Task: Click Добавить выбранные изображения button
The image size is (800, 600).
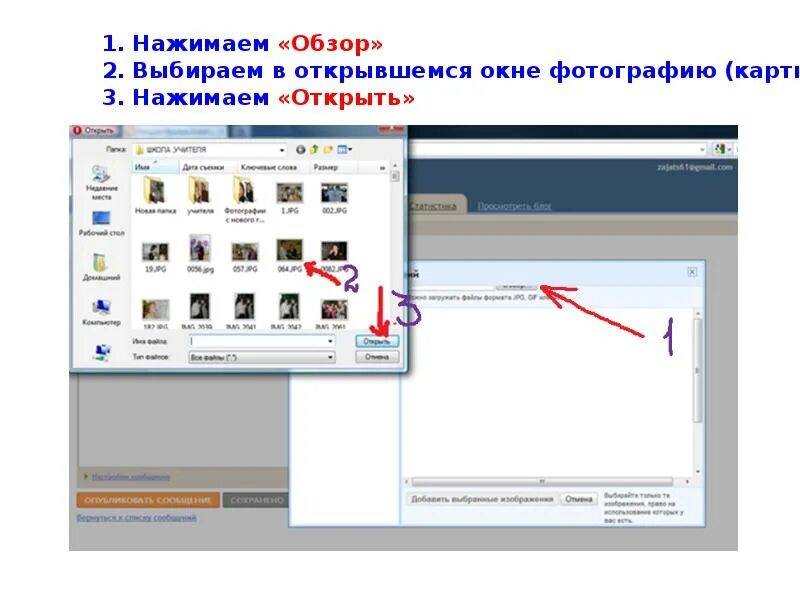Action: coord(482,499)
